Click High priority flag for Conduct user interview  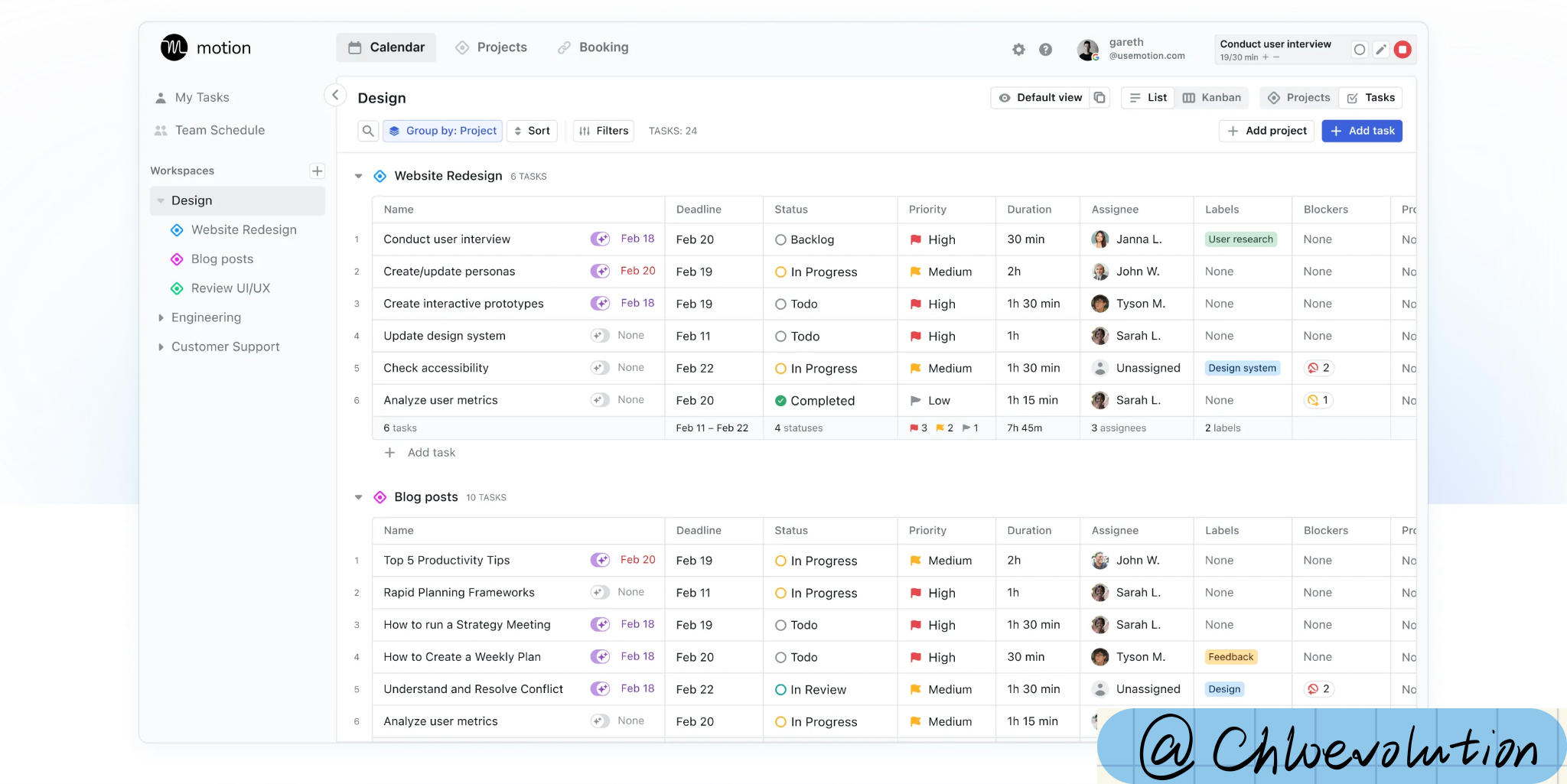click(x=916, y=239)
